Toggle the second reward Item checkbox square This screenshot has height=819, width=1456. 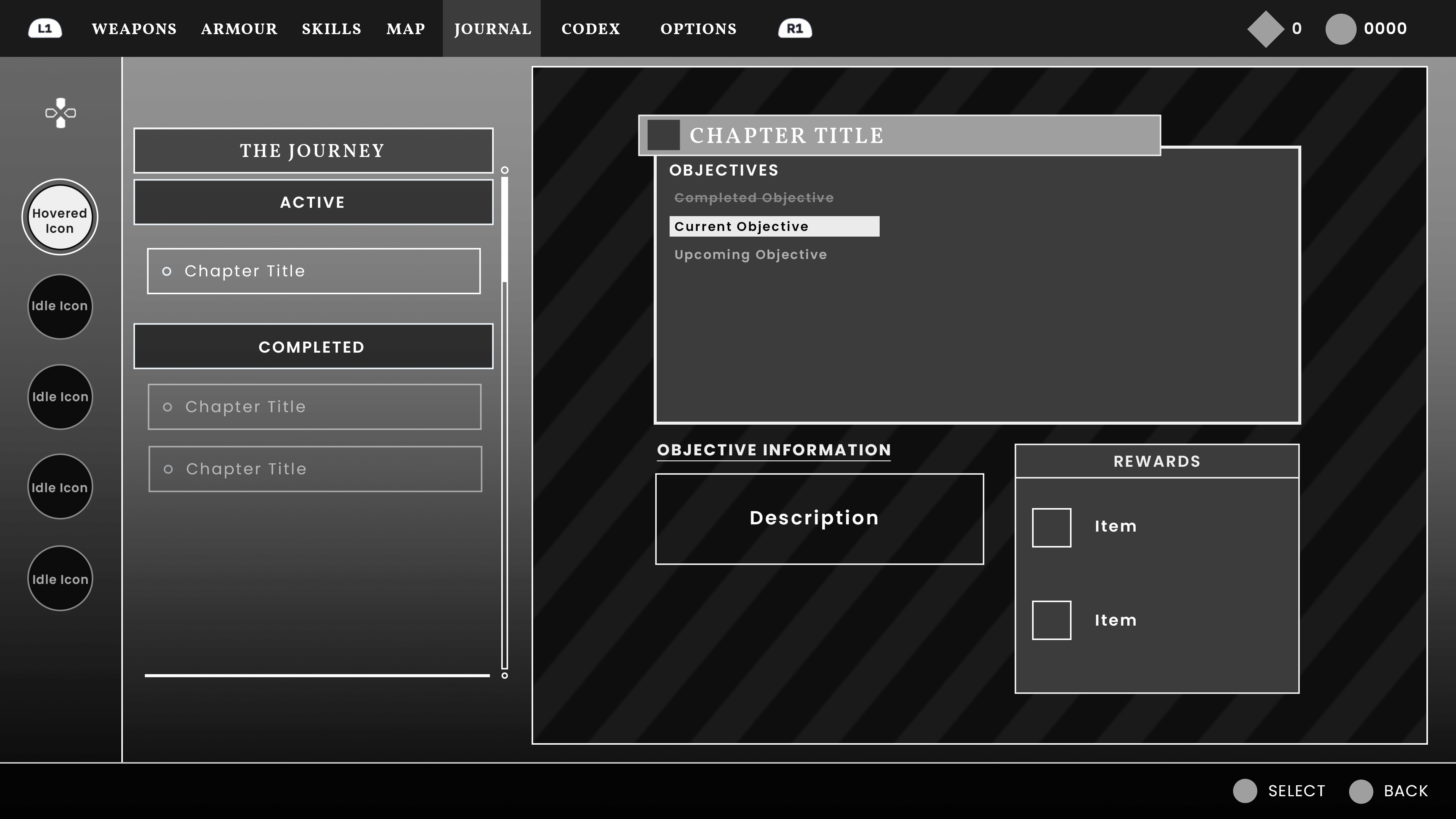1051,620
